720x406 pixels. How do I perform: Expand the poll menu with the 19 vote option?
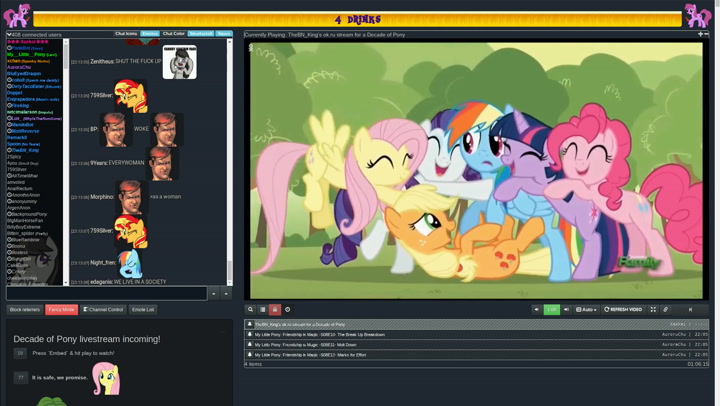click(20, 353)
